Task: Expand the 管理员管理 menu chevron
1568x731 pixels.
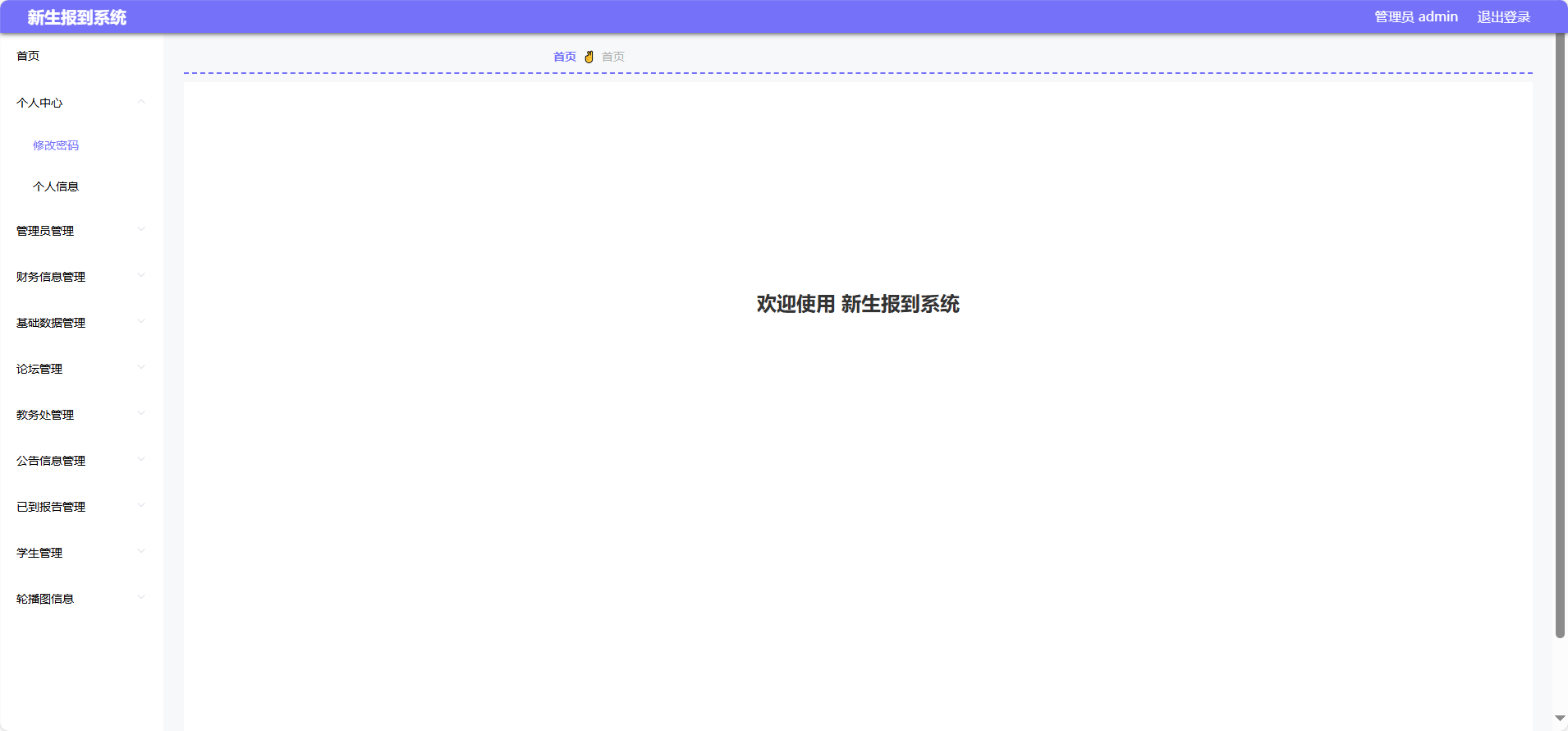Action: [141, 229]
